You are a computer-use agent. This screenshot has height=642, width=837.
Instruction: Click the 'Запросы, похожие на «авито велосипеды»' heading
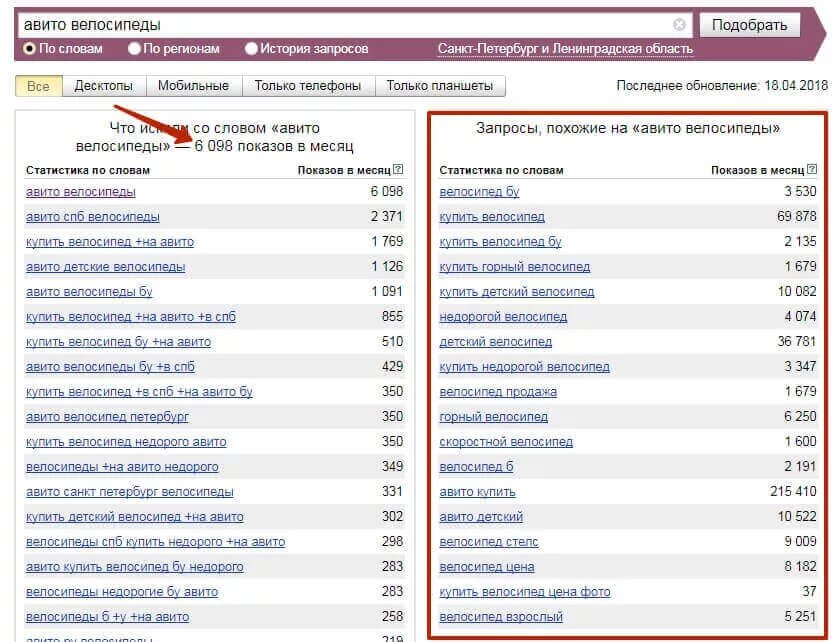click(x=628, y=128)
